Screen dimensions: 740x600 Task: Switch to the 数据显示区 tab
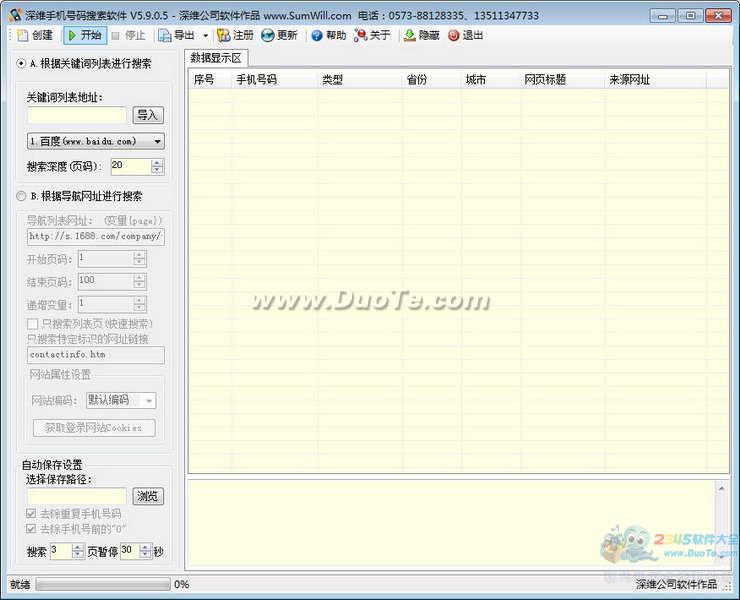pos(216,58)
